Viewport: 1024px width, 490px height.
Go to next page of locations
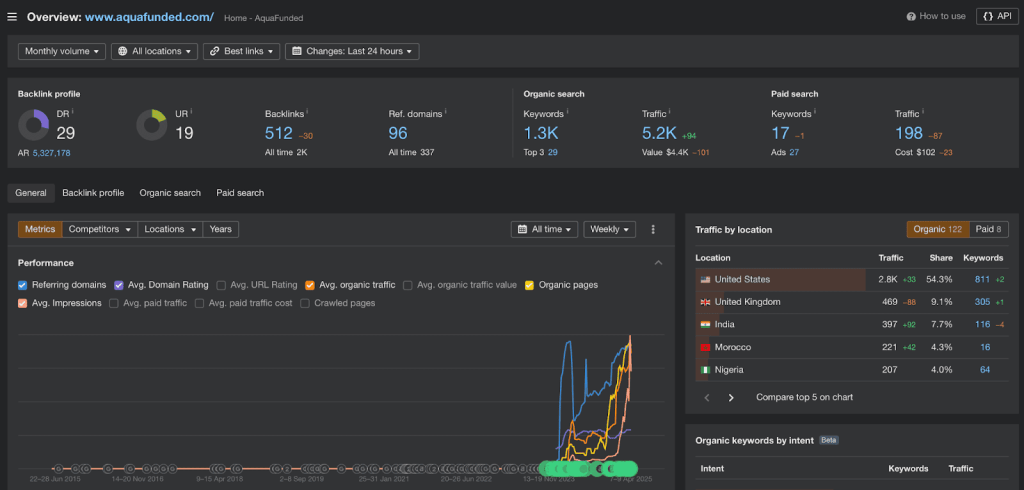coord(731,397)
